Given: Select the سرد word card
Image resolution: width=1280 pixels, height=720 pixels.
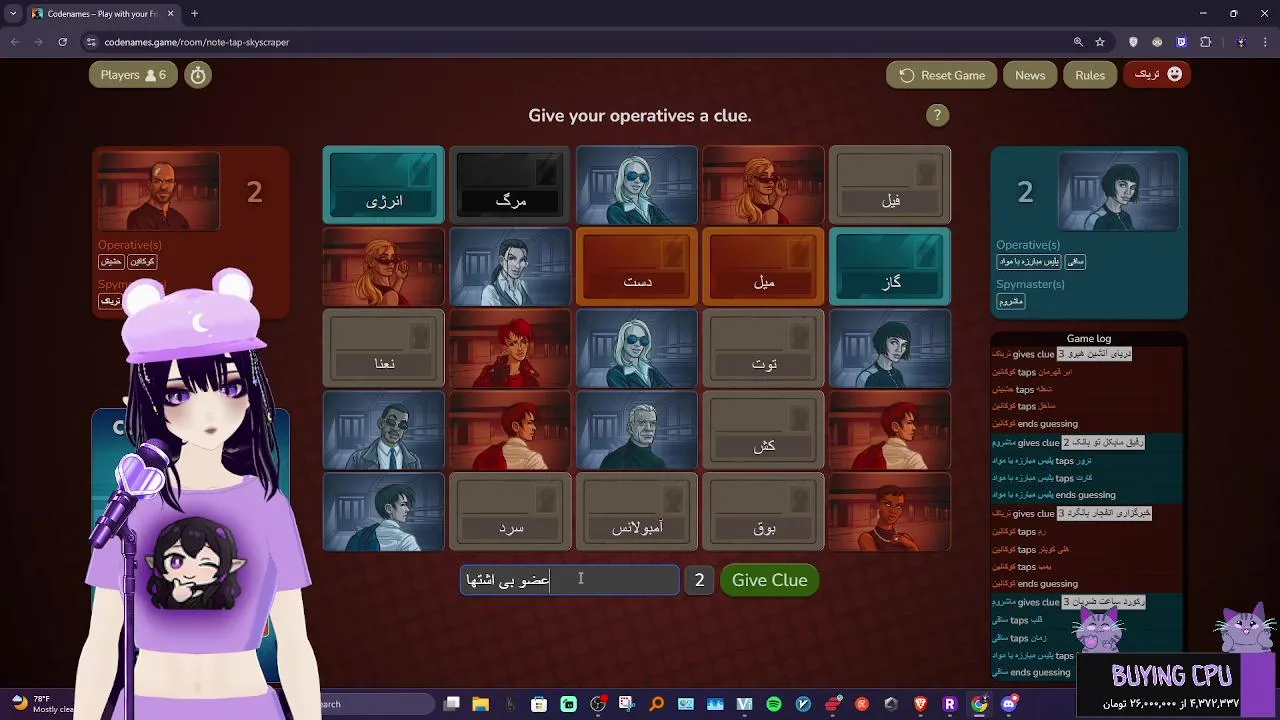Looking at the screenshot, I should click(x=510, y=512).
